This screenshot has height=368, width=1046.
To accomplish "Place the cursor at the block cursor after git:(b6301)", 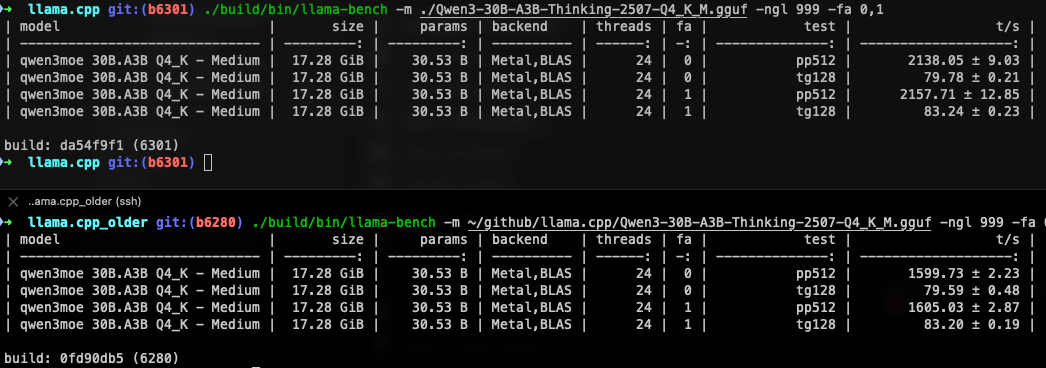I will tap(208, 163).
